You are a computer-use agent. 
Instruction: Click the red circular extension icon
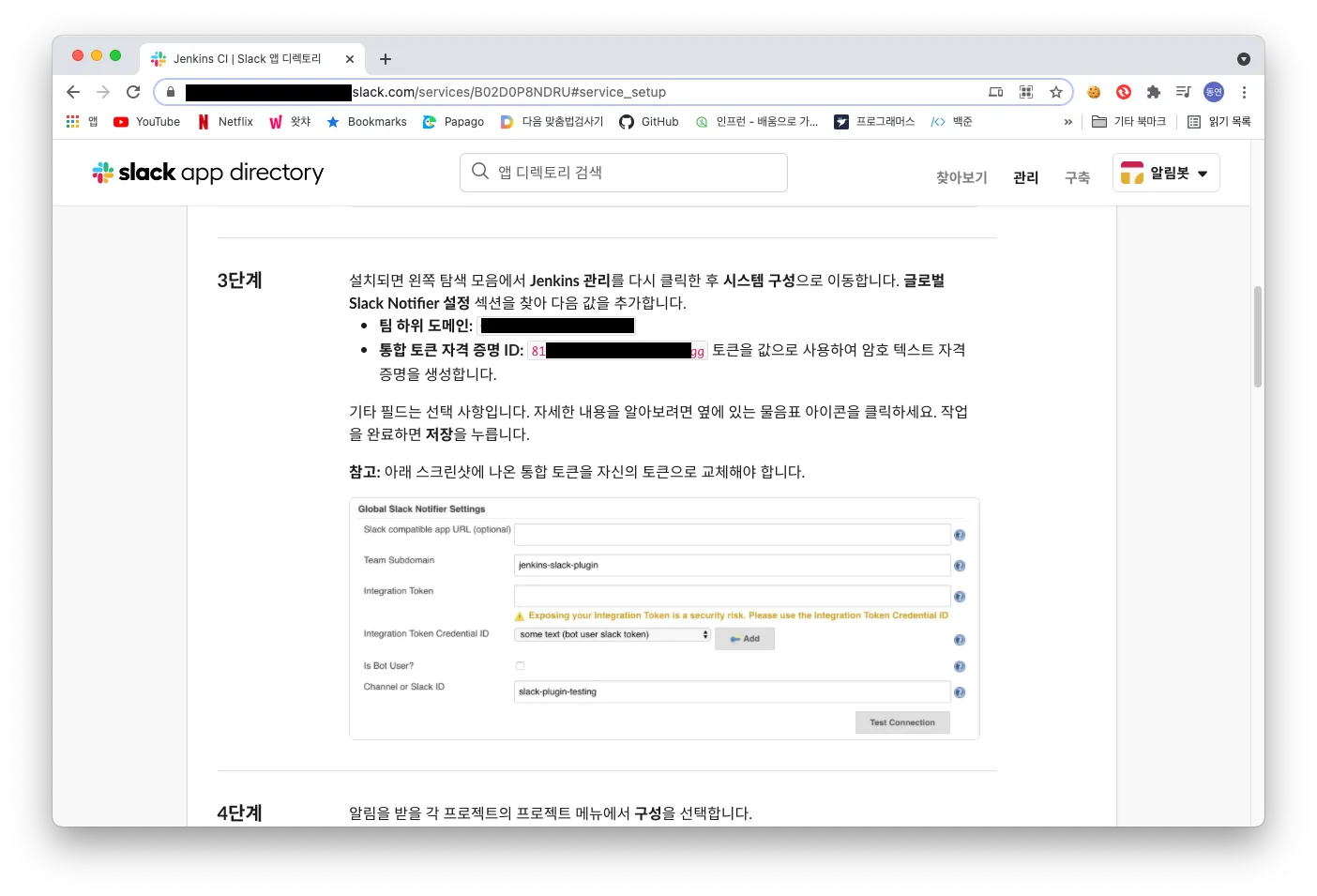(x=1124, y=92)
